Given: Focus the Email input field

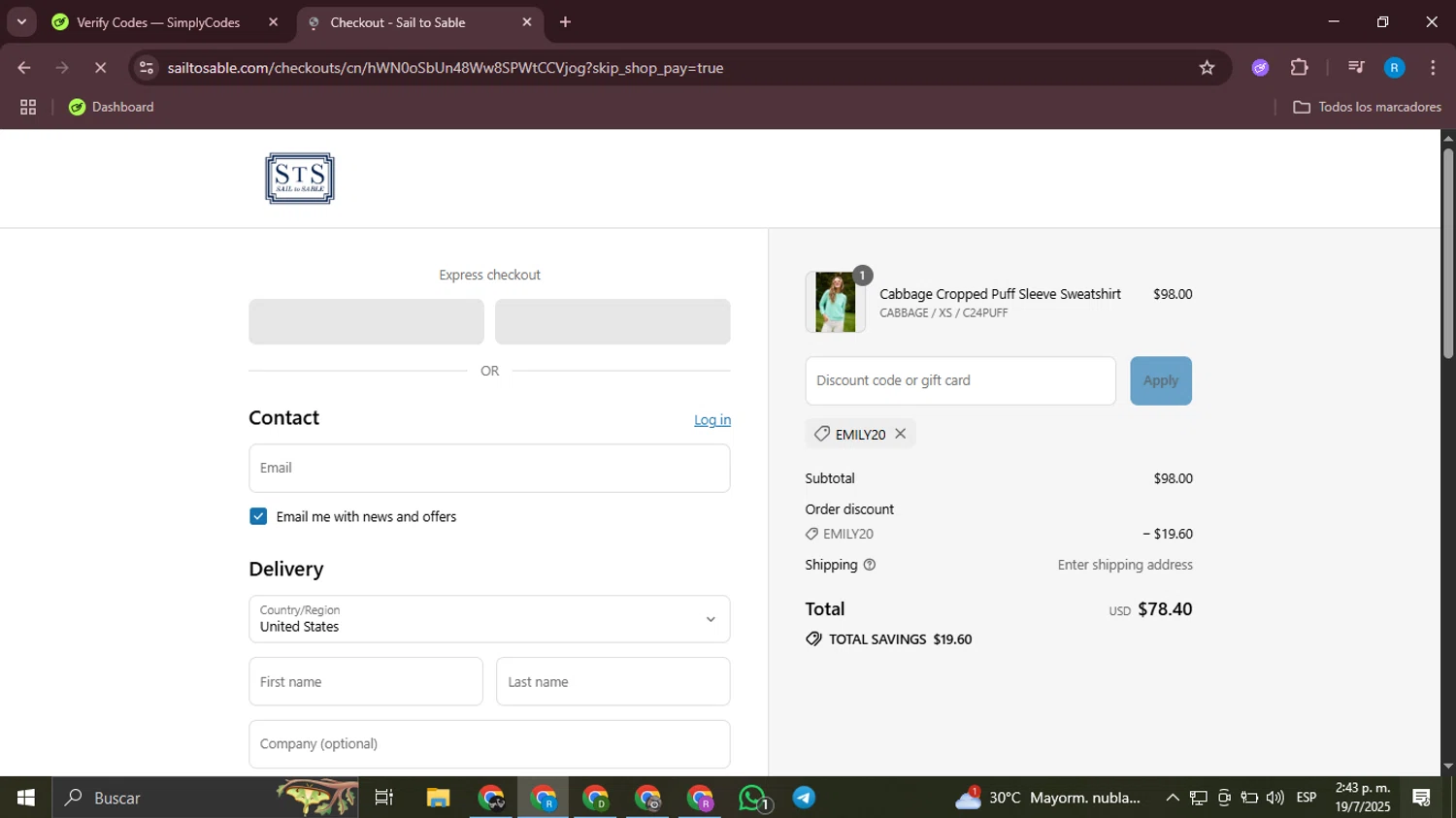Looking at the screenshot, I should [x=489, y=468].
